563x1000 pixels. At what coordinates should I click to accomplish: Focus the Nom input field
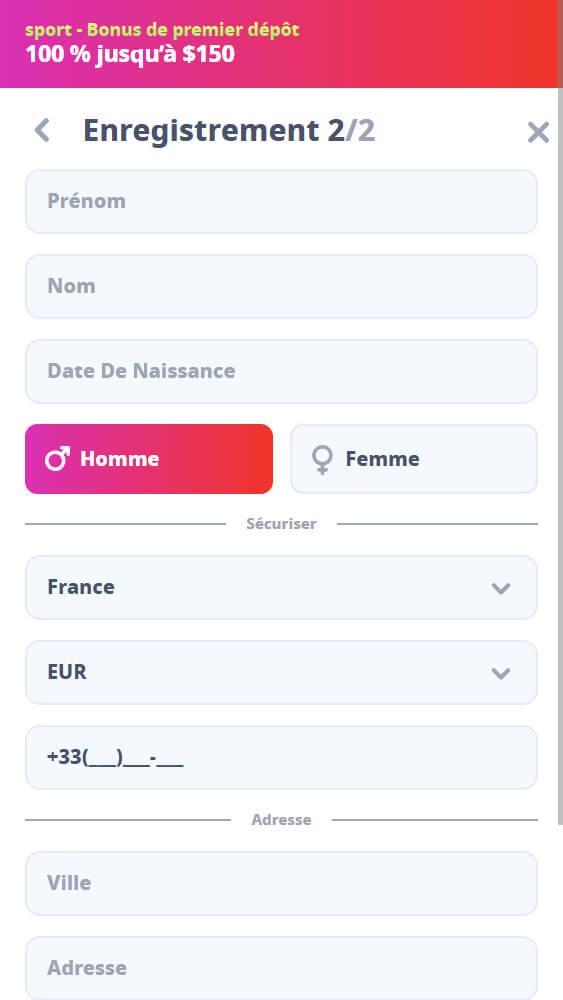tap(281, 286)
